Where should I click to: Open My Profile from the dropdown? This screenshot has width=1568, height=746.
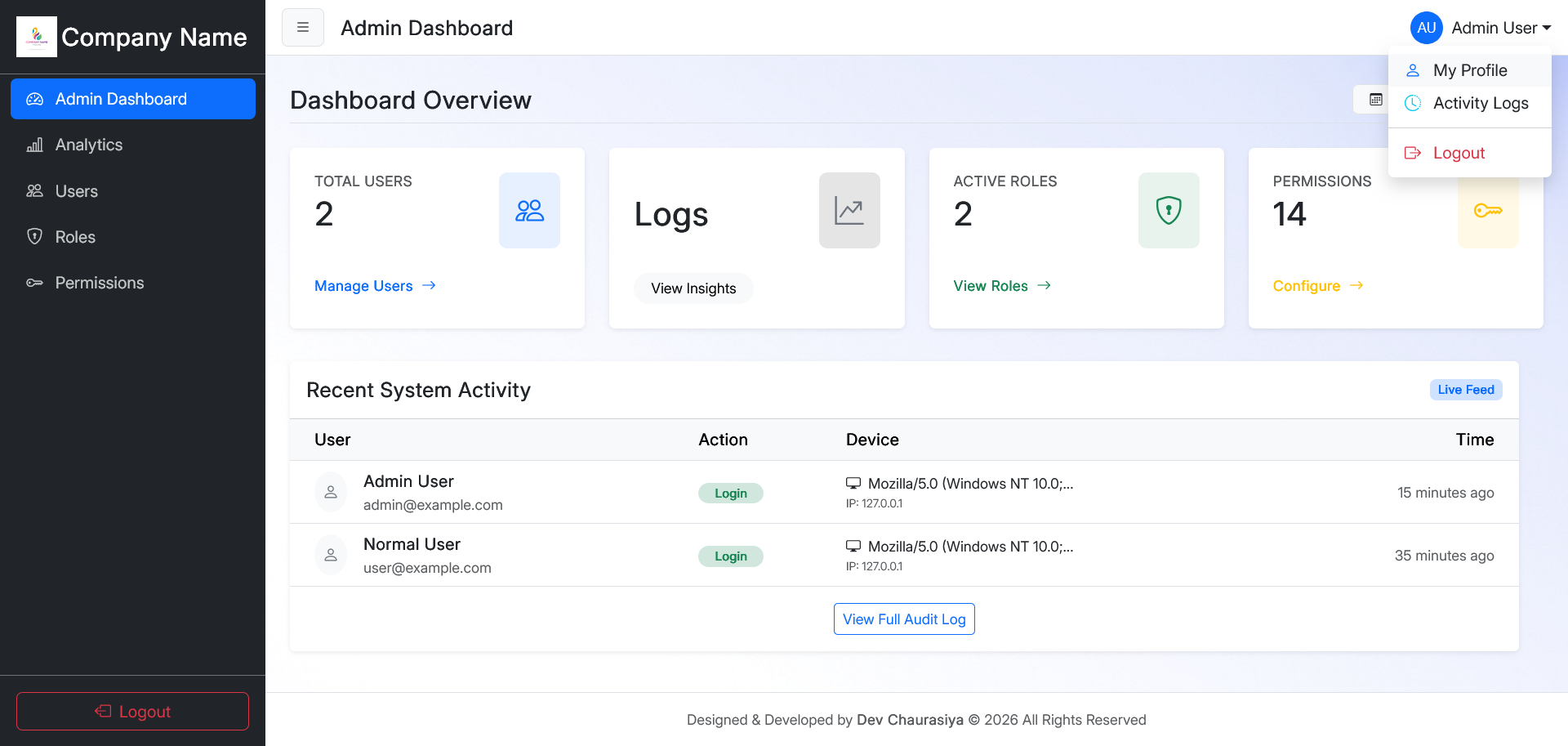coord(1469,70)
